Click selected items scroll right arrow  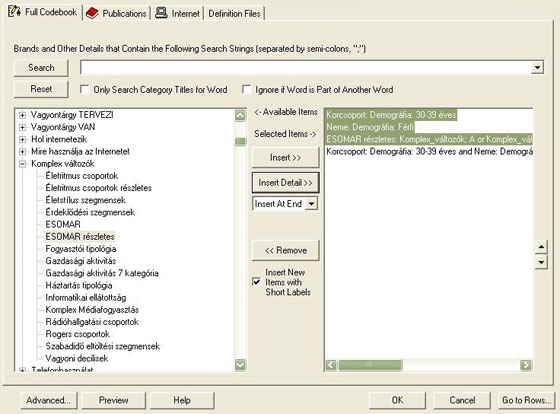526,365
